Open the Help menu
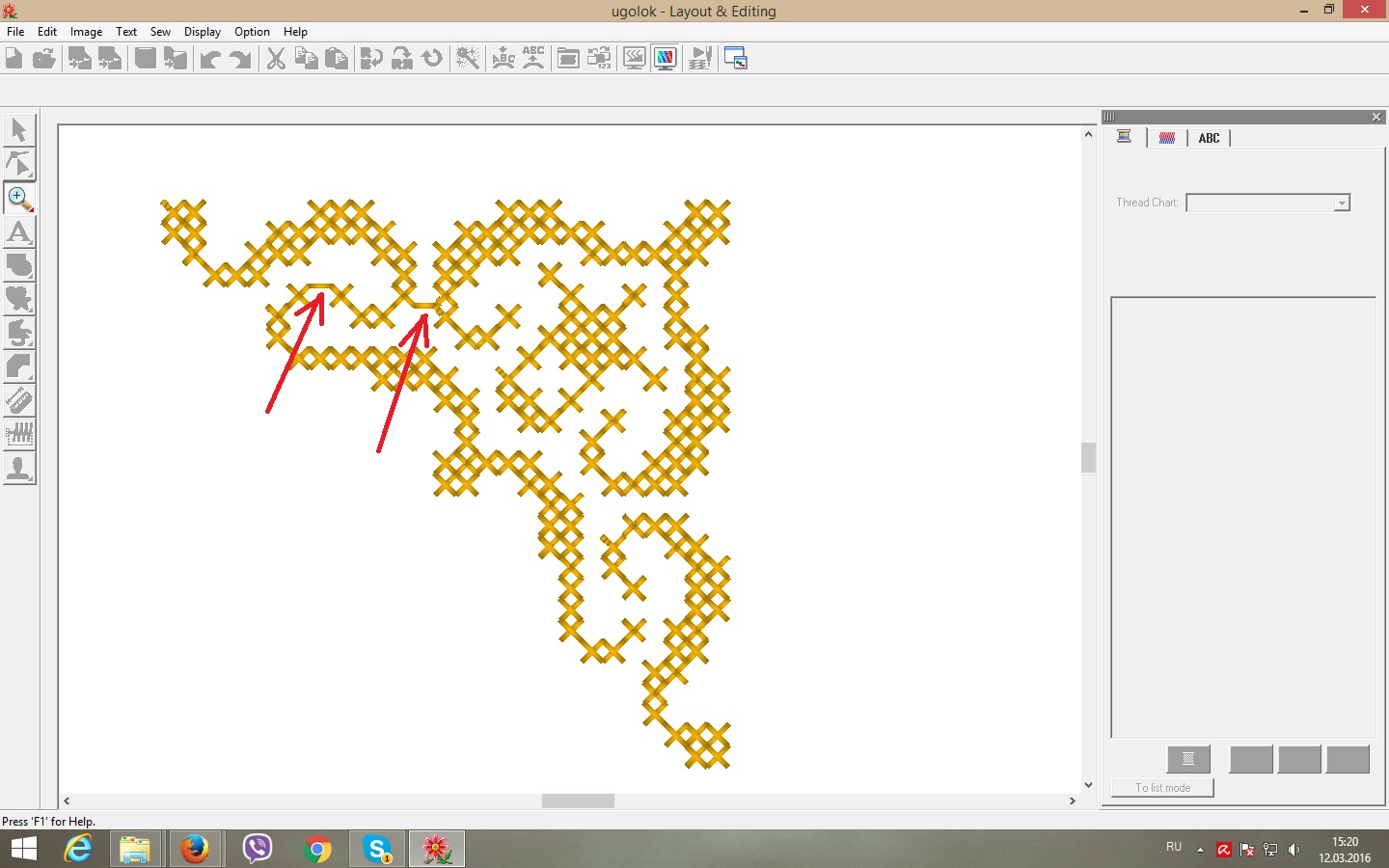This screenshot has height=868, width=1389. (x=295, y=32)
